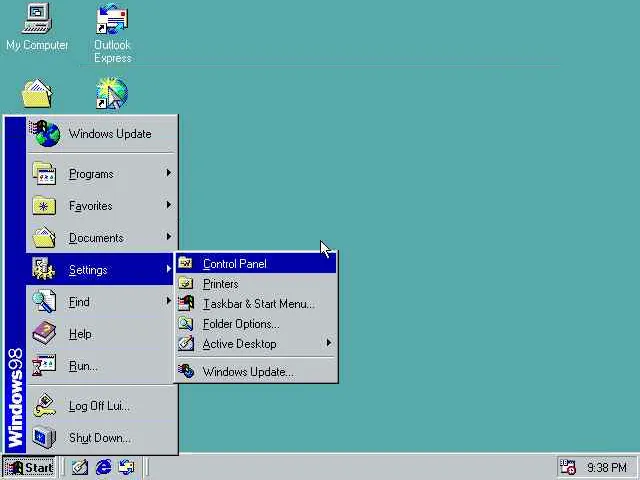This screenshot has height=480, width=640.
Task: Click the Printers folder icon
Action: tap(186, 283)
